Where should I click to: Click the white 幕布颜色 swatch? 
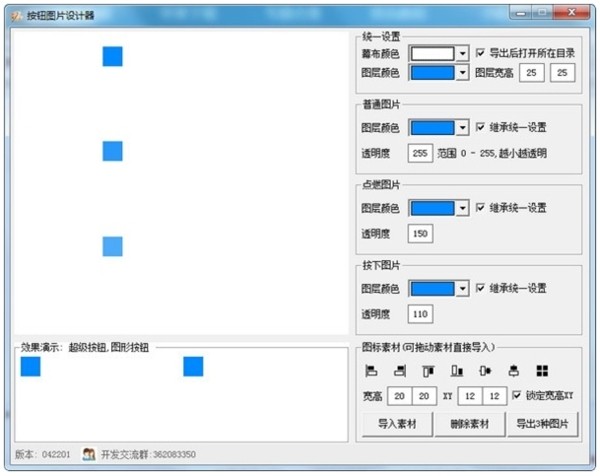coord(433,54)
